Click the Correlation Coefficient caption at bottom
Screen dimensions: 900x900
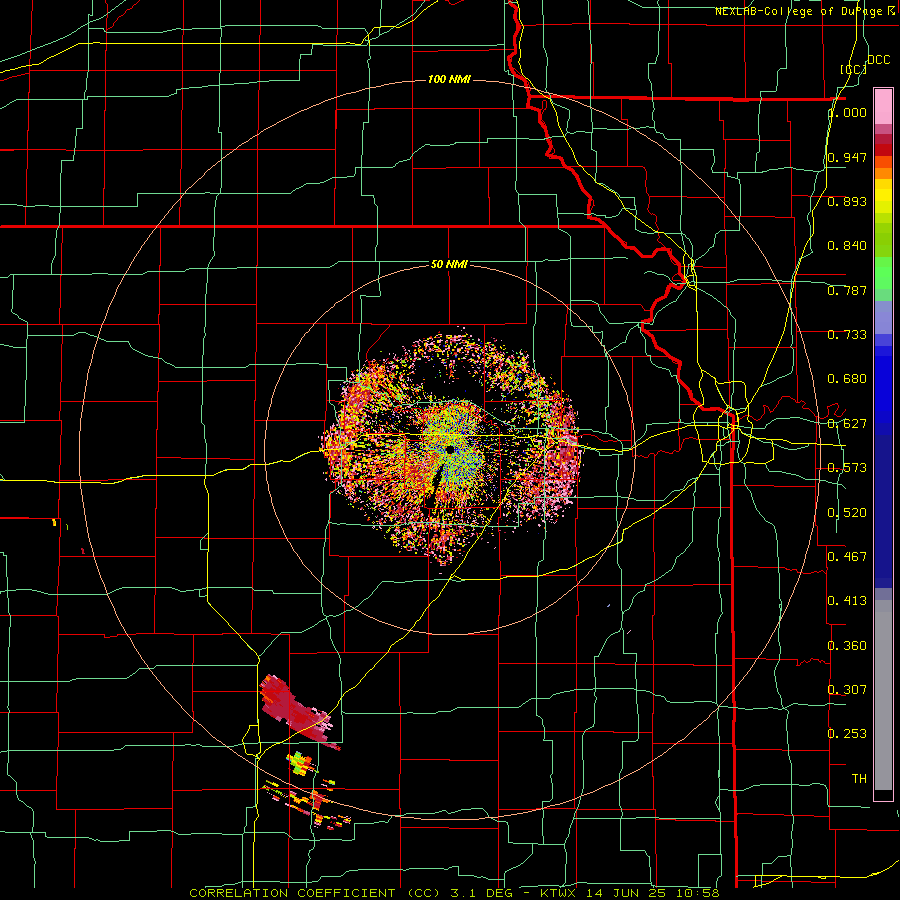pyautogui.click(x=454, y=893)
